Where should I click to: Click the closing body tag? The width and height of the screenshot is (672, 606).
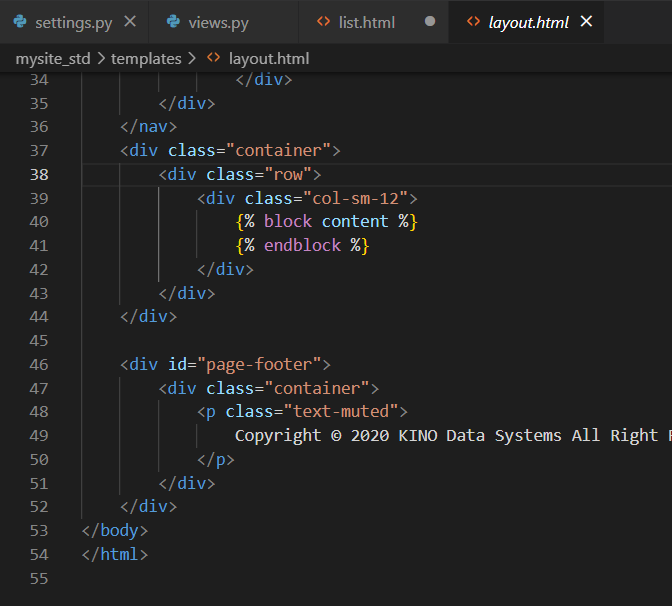pyautogui.click(x=115, y=531)
